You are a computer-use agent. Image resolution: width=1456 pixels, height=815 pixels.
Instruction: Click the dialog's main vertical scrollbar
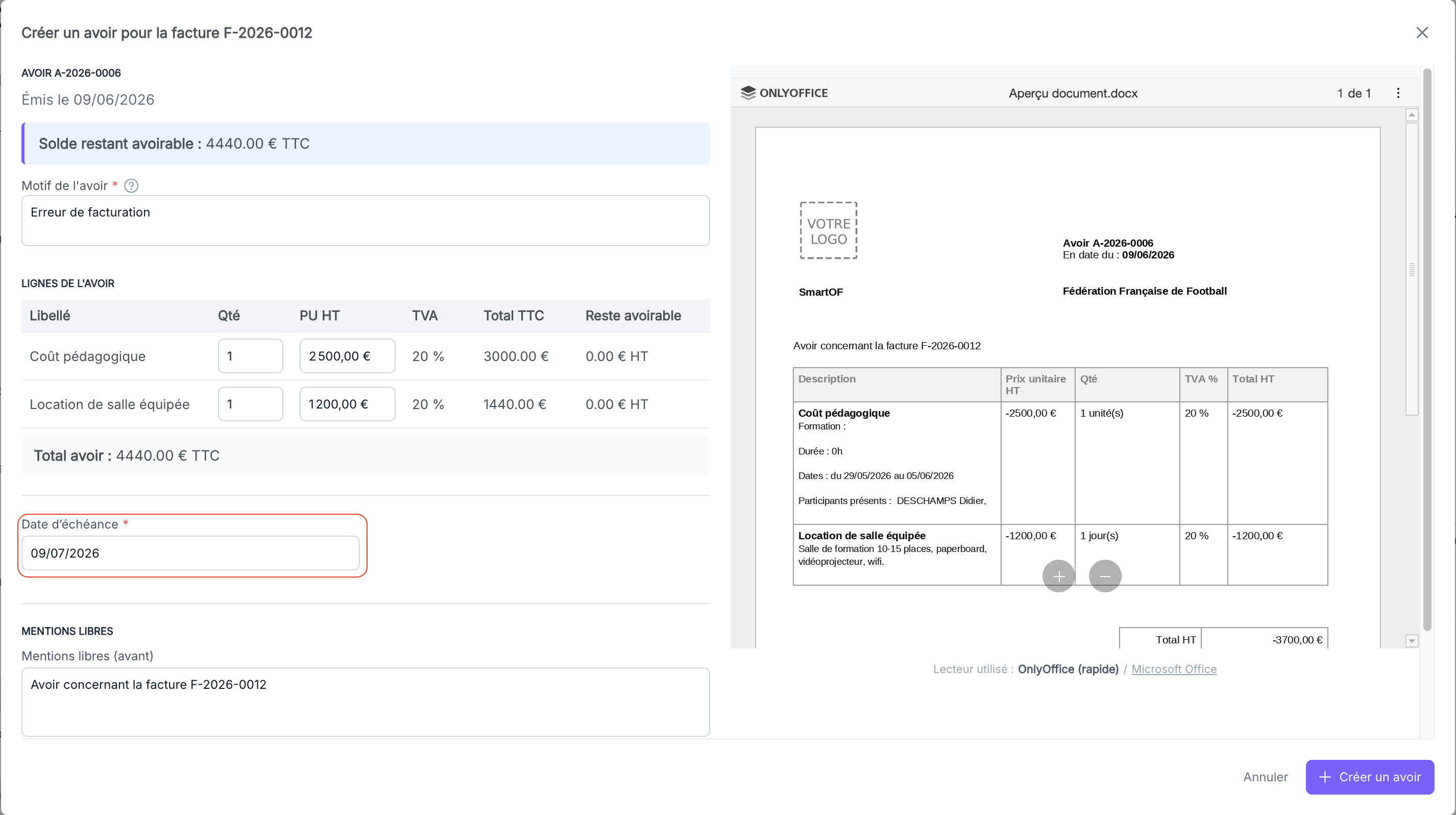(1427, 350)
